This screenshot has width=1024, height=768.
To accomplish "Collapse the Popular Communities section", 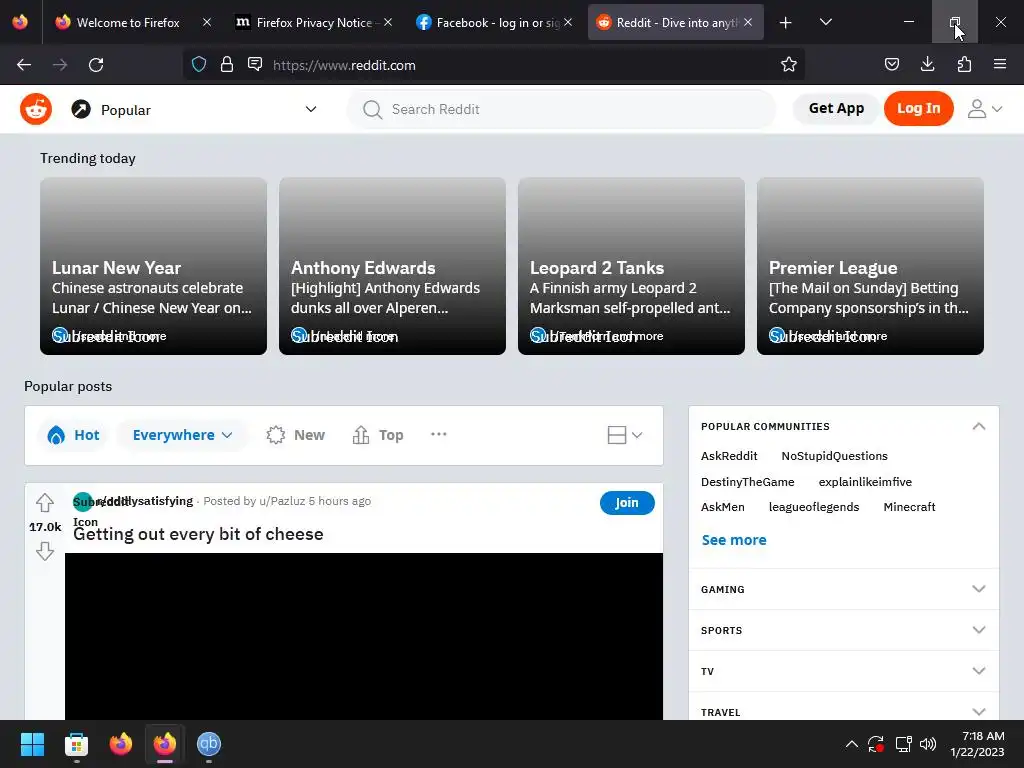I will pos(978,426).
